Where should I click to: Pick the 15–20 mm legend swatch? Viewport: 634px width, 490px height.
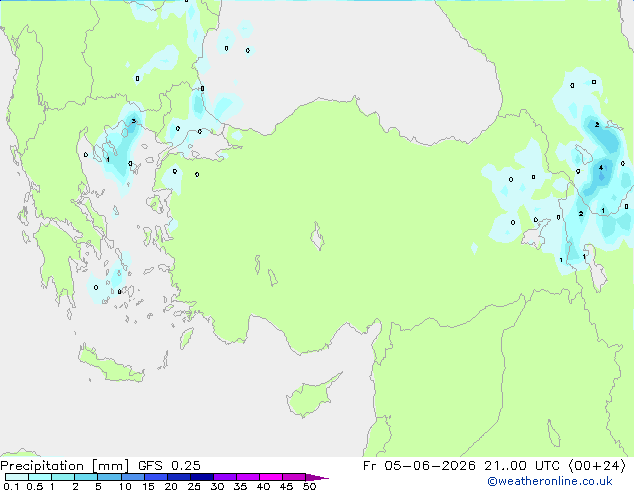click(156, 477)
